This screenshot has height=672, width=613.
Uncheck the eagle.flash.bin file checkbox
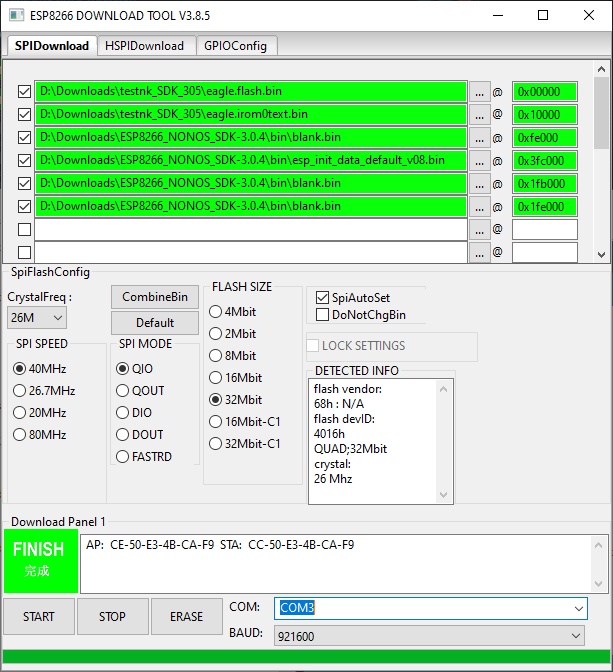pyautogui.click(x=24, y=91)
